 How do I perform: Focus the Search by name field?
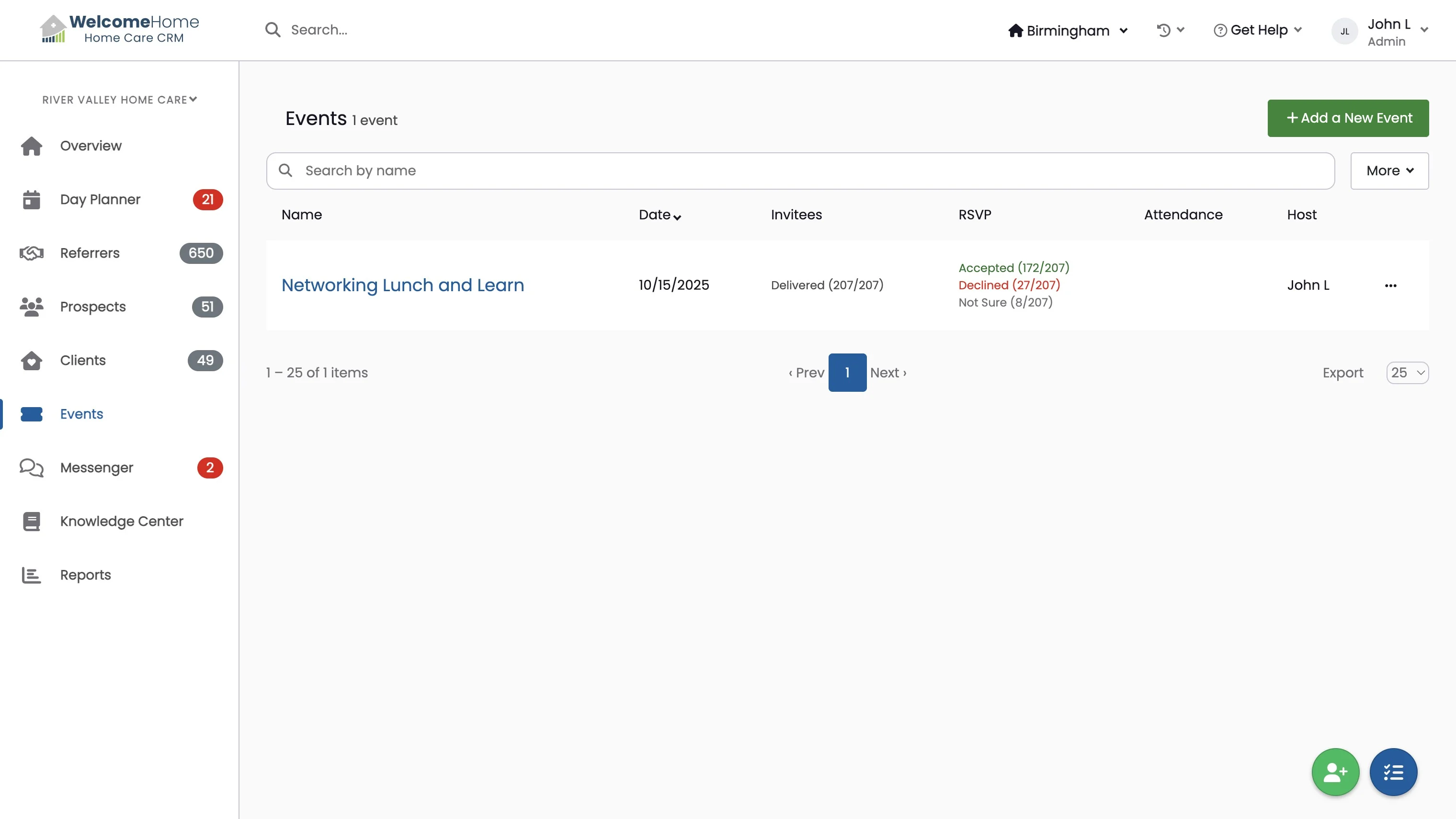click(x=800, y=171)
